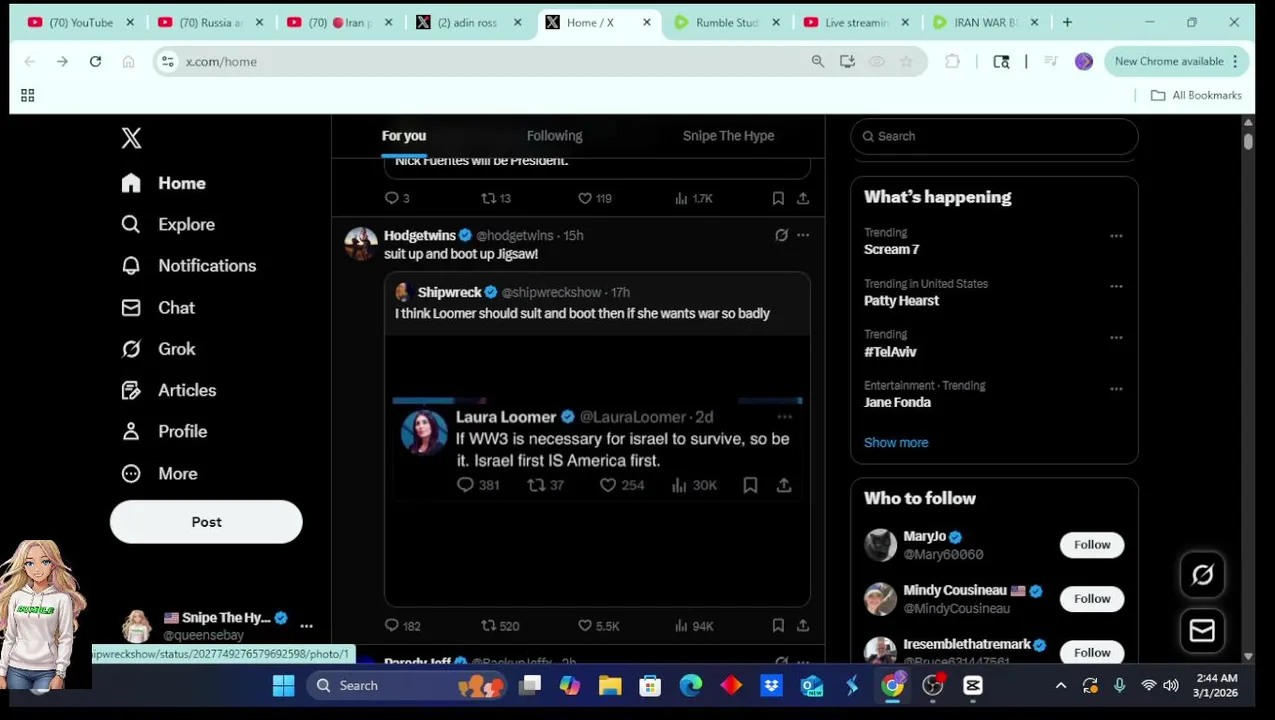The width and height of the screenshot is (1275, 720).
Task: Open more options for Patty Hearst trend
Action: [x=1116, y=287]
